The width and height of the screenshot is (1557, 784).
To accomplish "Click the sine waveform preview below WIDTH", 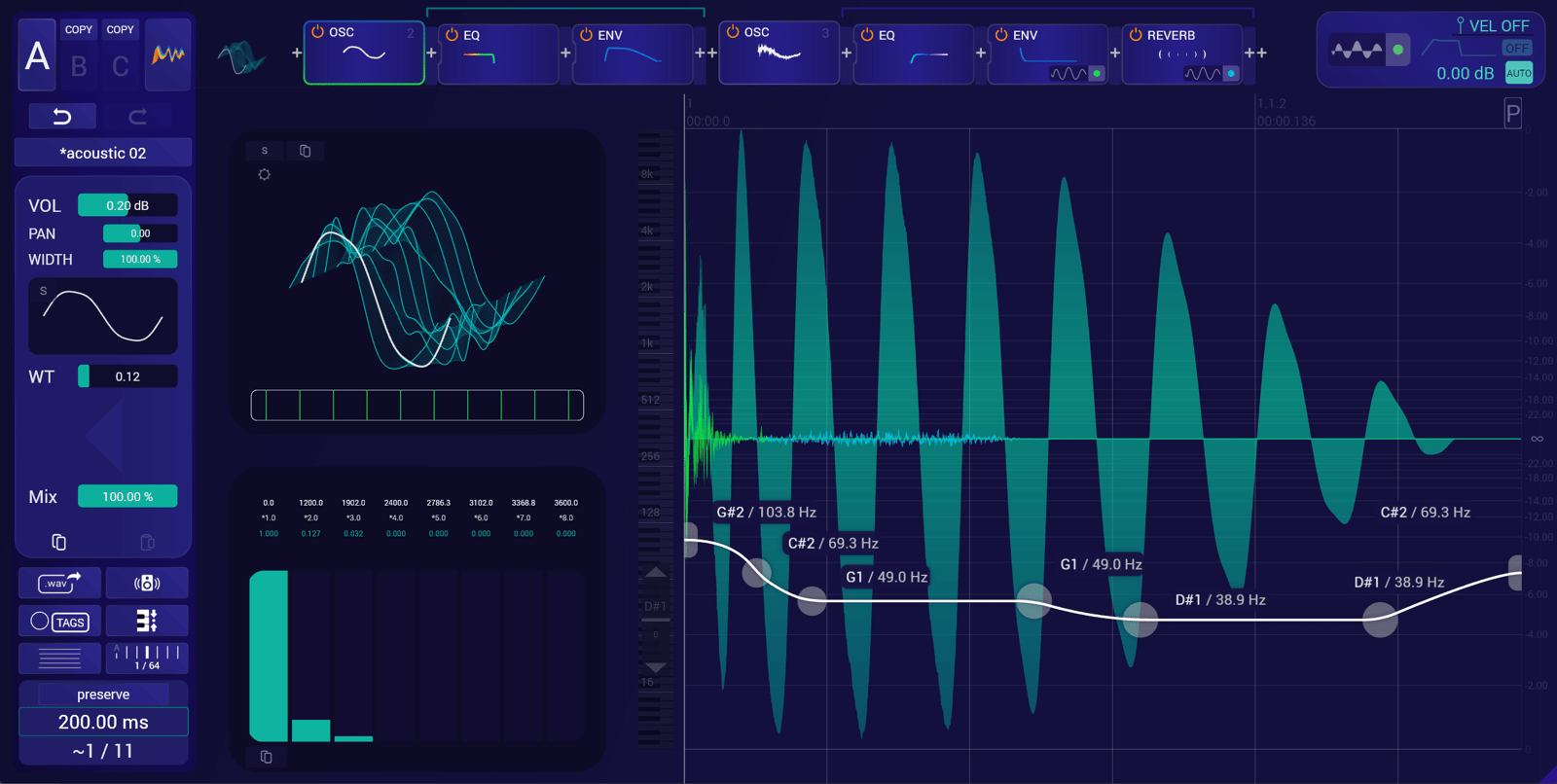I will tap(103, 316).
